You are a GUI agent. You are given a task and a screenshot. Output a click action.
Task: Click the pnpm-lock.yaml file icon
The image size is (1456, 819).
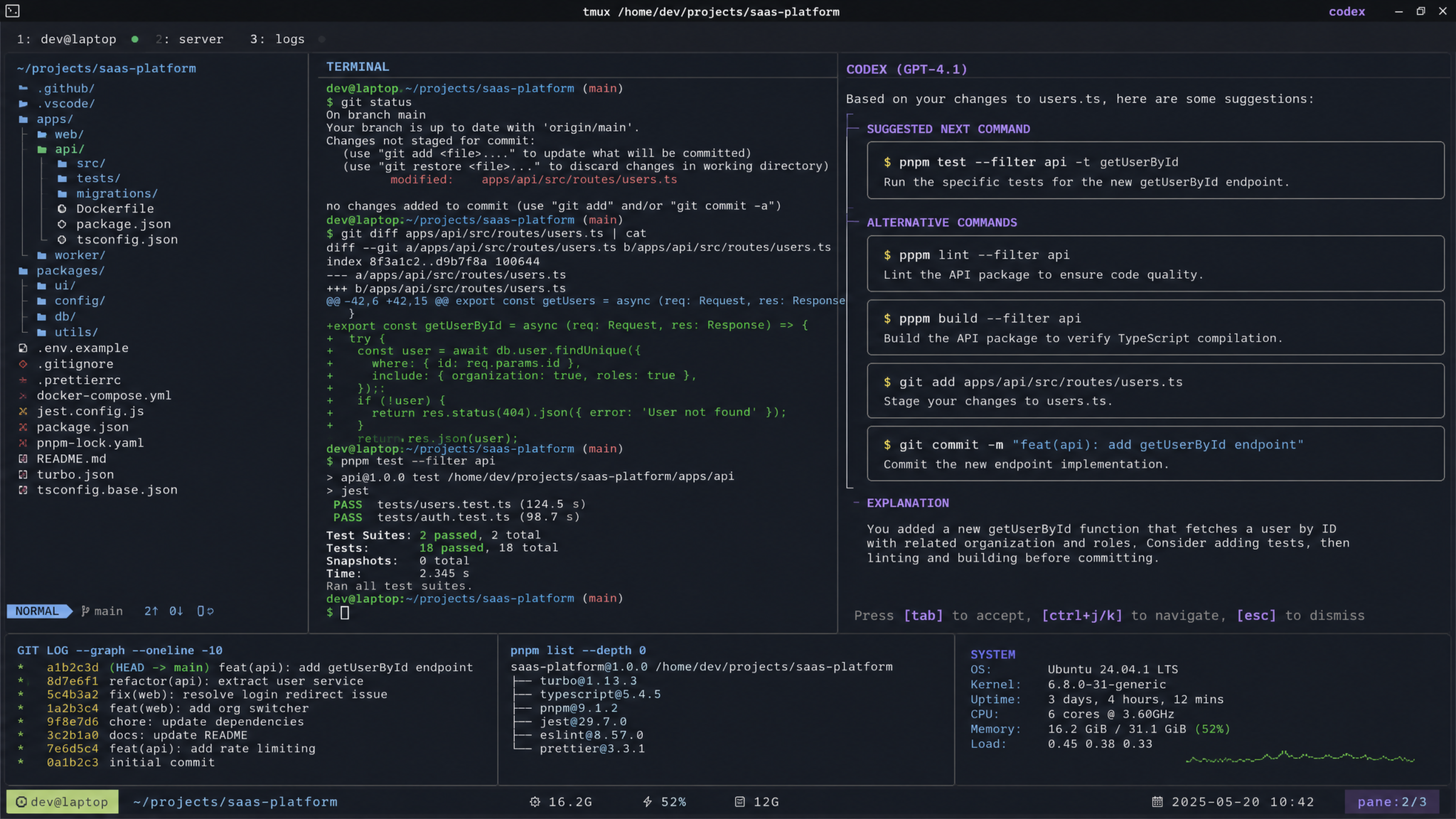pos(23,443)
